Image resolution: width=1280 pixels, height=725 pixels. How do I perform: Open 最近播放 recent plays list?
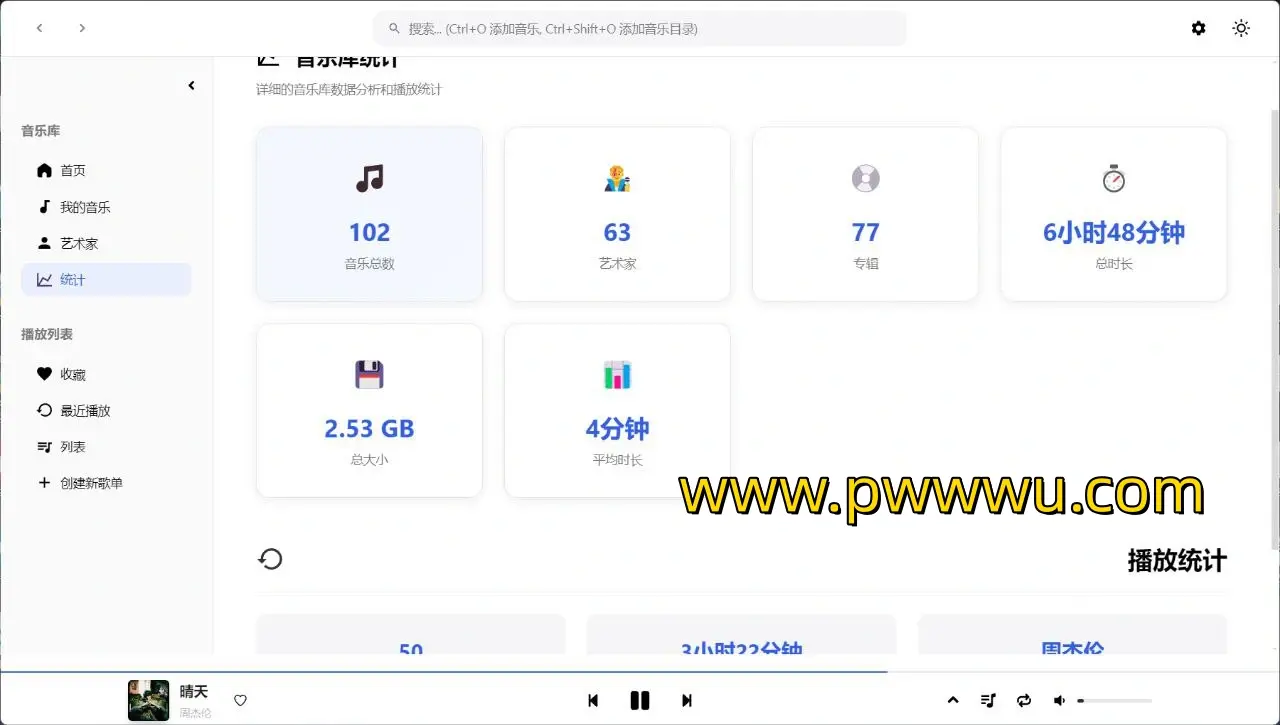(84, 410)
